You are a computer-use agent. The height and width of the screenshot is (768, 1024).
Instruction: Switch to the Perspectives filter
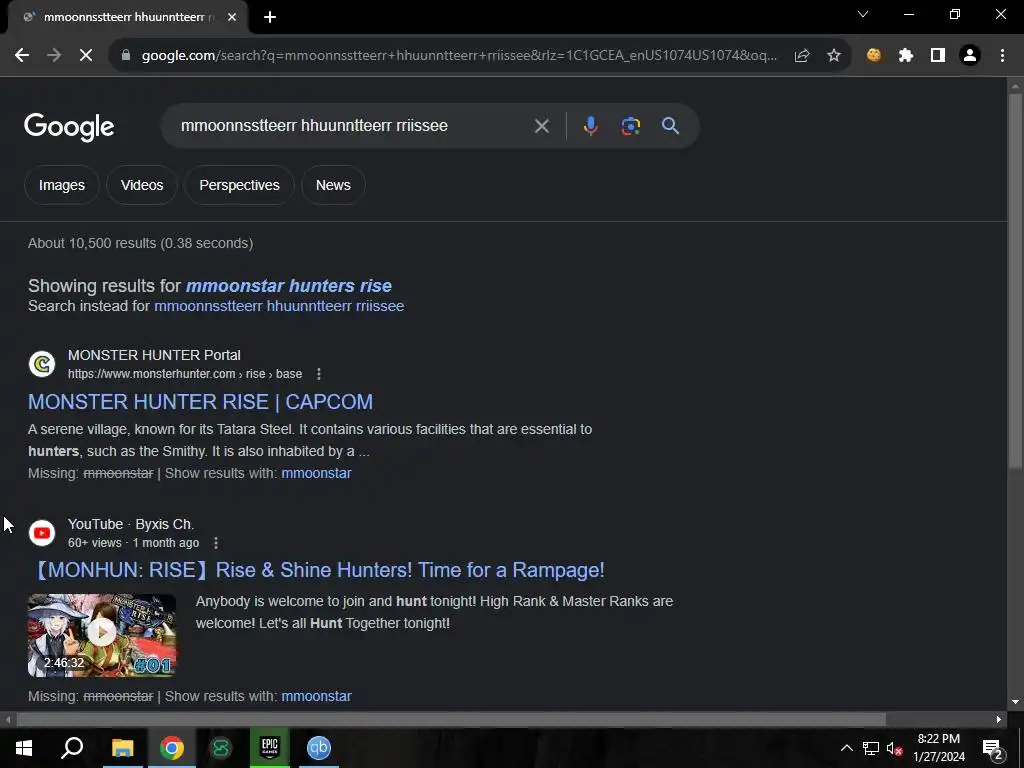click(239, 185)
